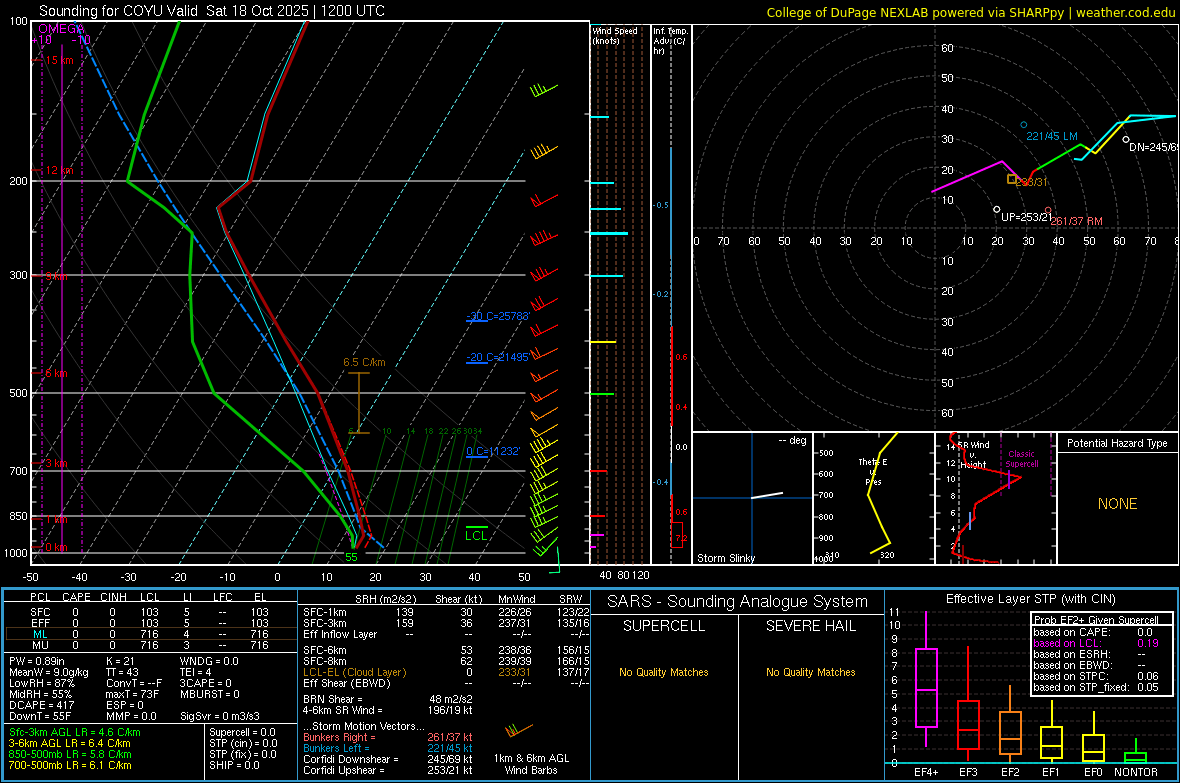Click the 'Prob EF2+ Given Supercell' legend title
1180x783 pixels.
click(1096, 620)
